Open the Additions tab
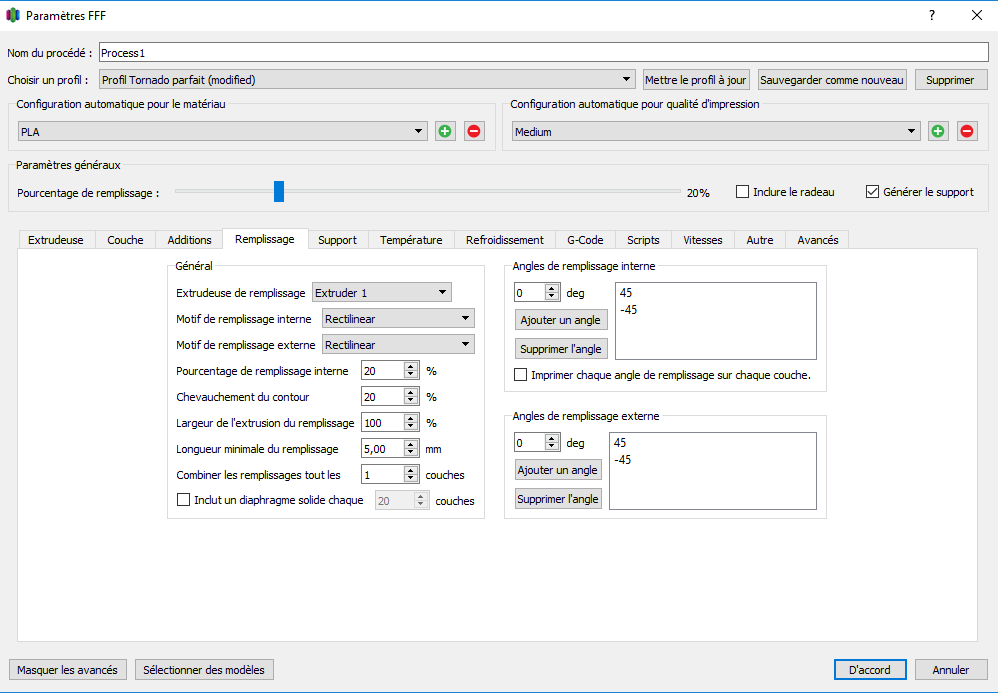The width and height of the screenshot is (998, 693). tap(189, 240)
